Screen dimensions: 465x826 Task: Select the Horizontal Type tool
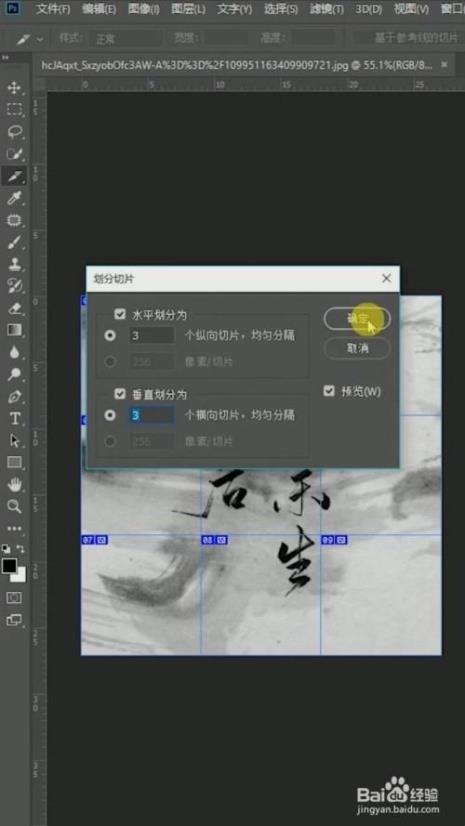(x=14, y=419)
